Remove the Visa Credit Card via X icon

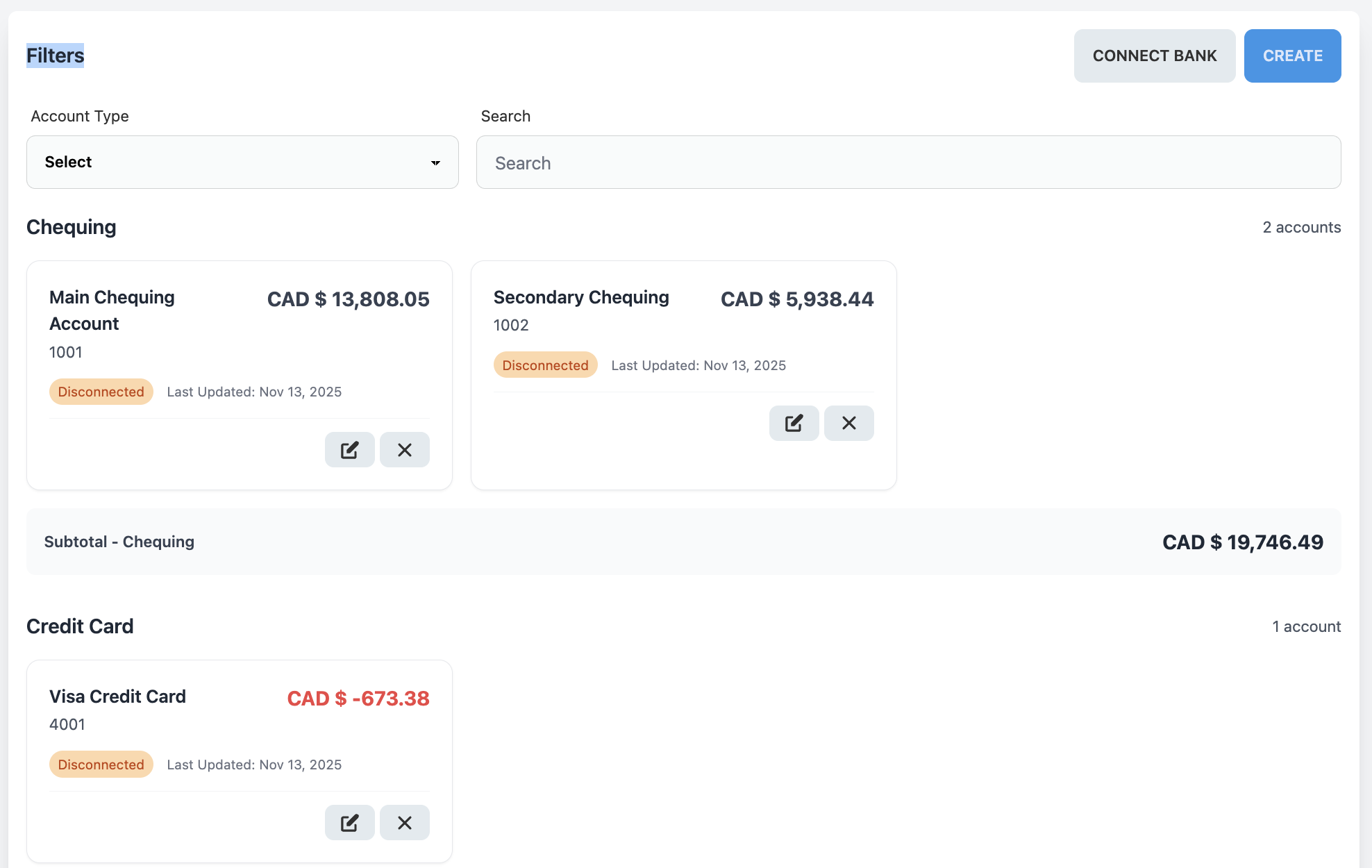click(x=404, y=821)
